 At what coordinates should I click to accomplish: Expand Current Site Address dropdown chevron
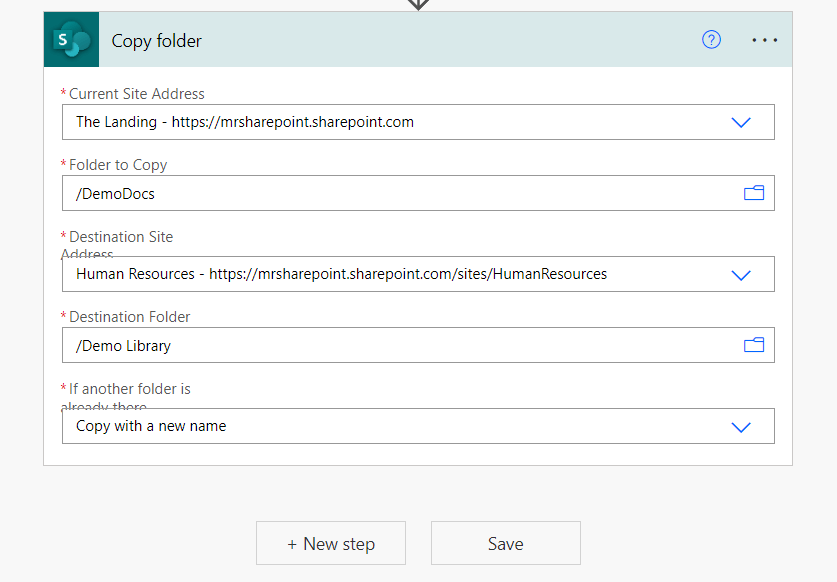(741, 122)
